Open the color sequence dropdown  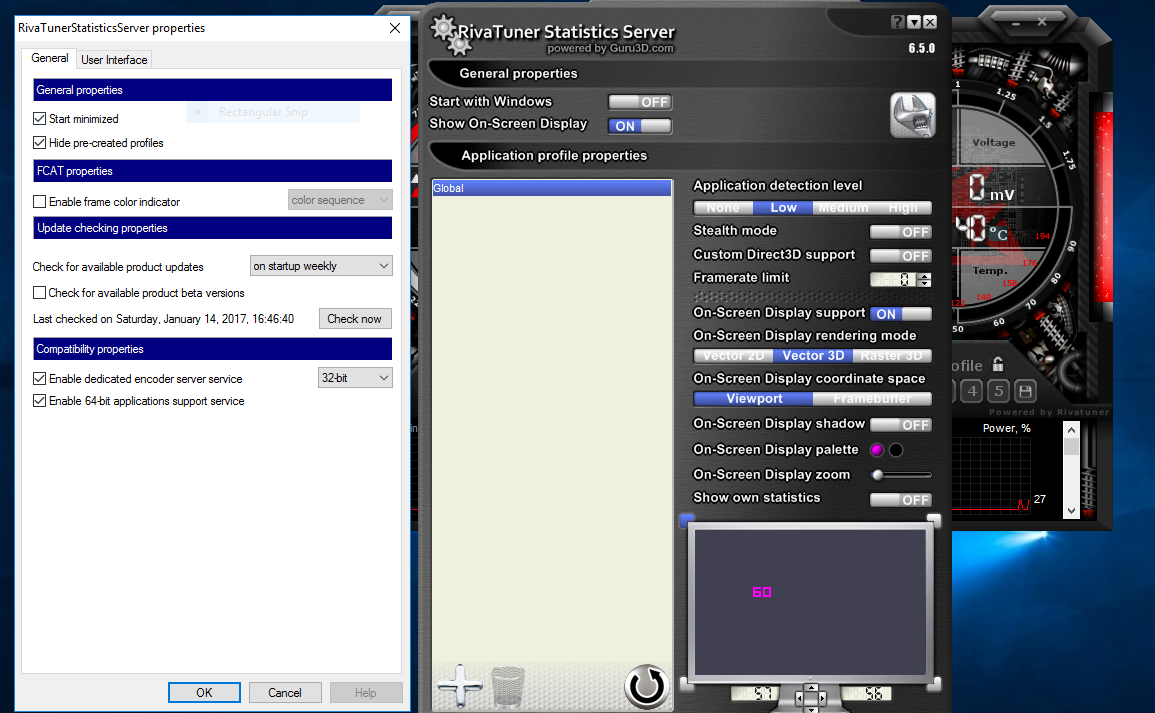pyautogui.click(x=340, y=200)
